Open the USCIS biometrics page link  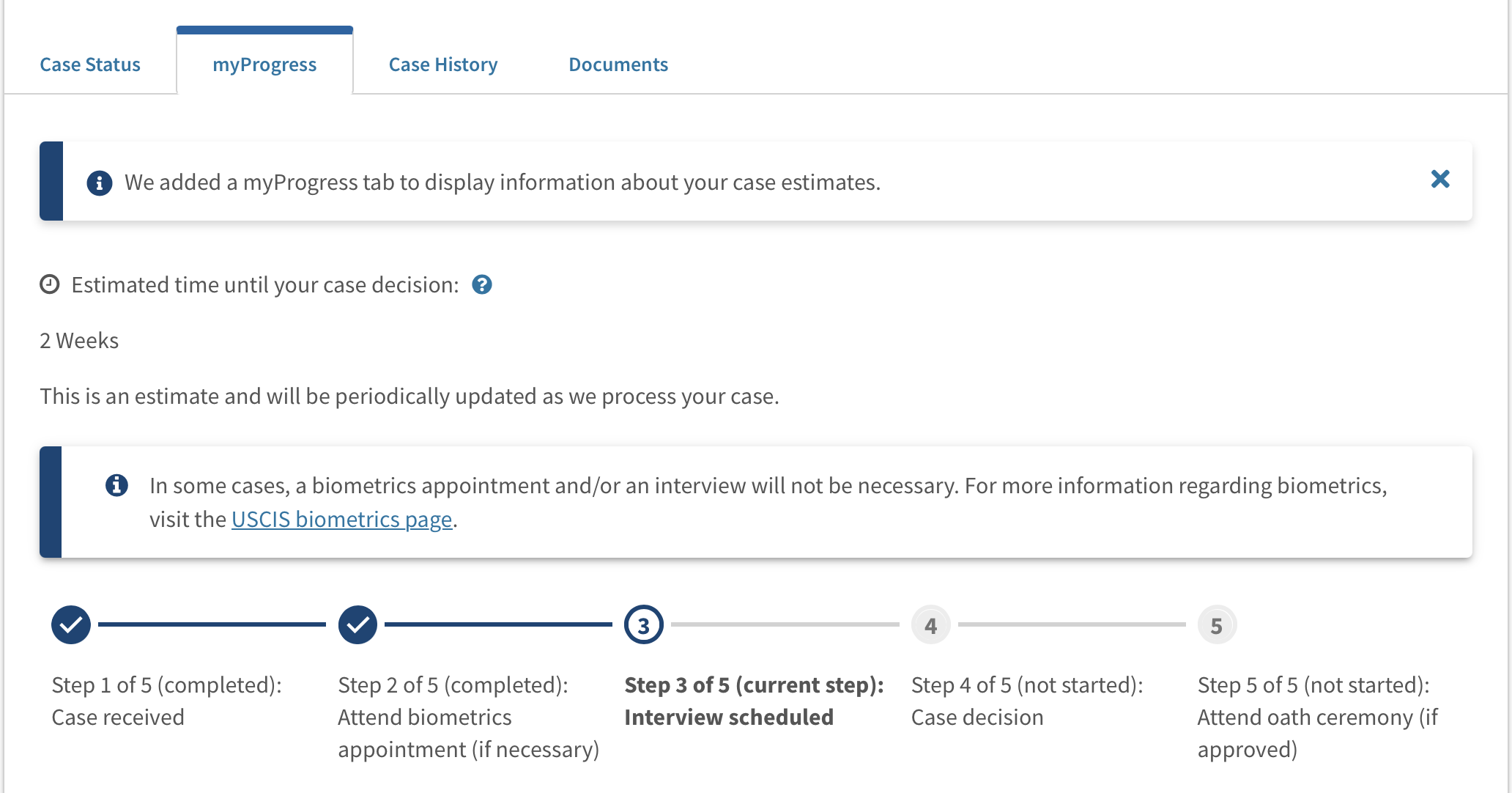[342, 519]
